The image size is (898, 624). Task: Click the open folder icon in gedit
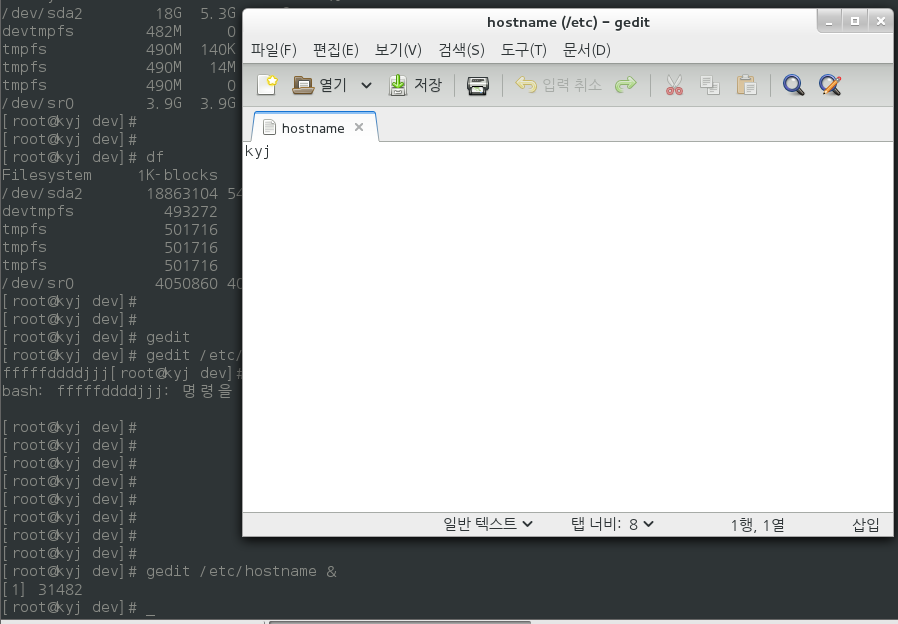(303, 85)
